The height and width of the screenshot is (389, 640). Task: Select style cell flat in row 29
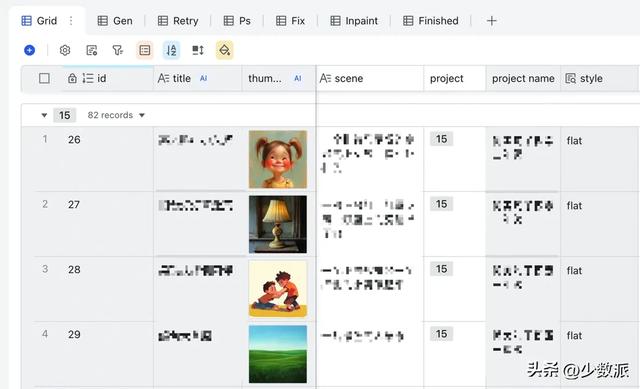tap(599, 353)
